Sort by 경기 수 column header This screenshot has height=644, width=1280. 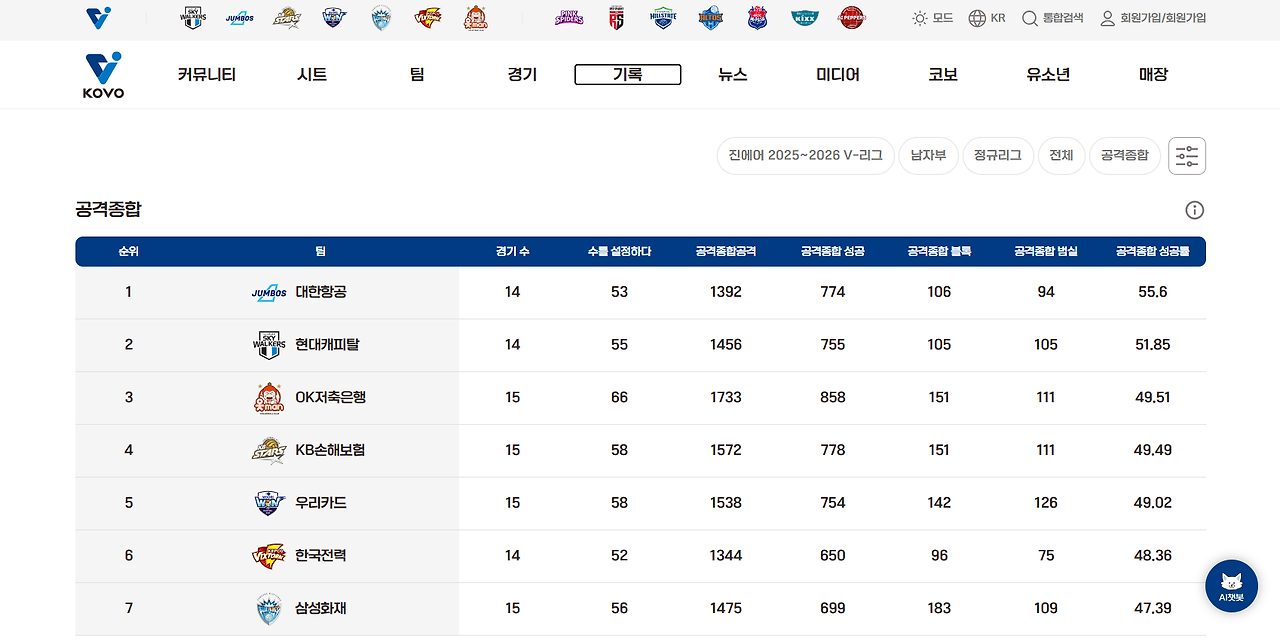(512, 252)
